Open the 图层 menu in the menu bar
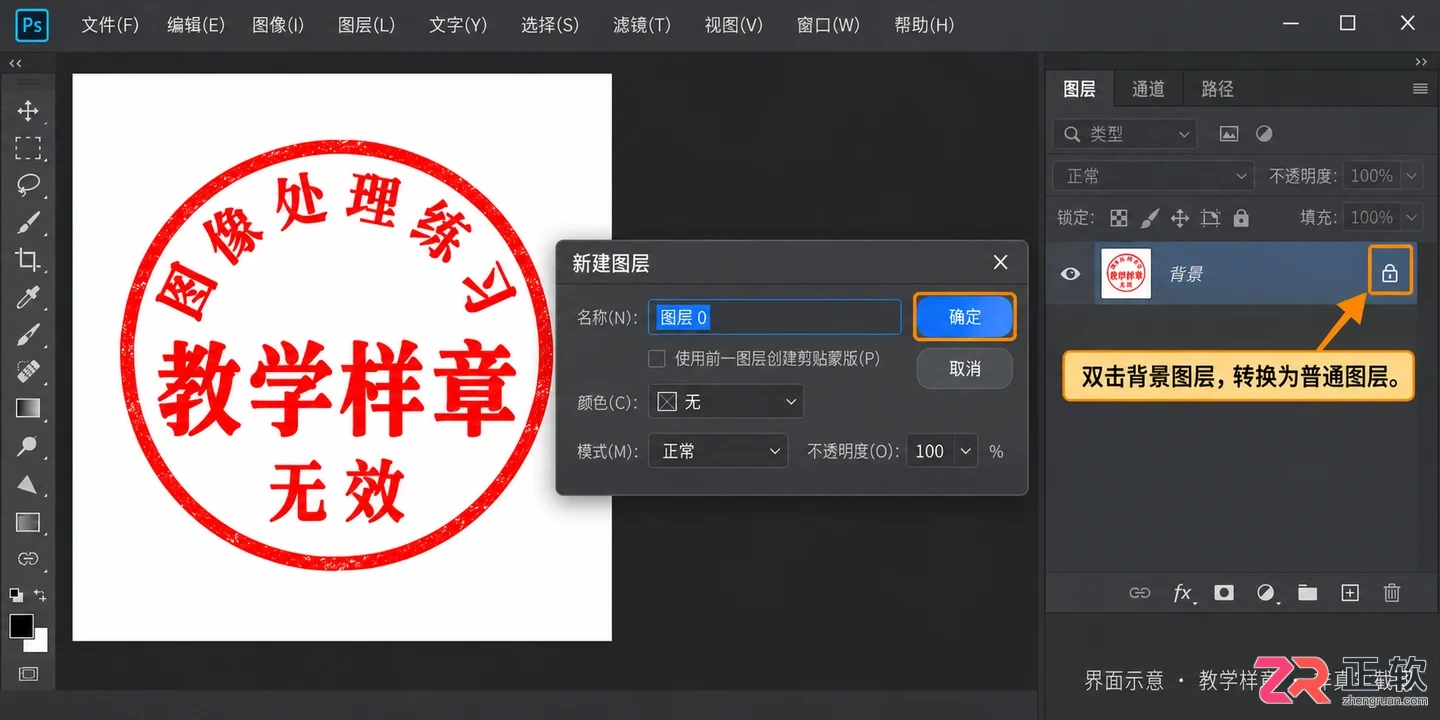Viewport: 1440px width, 720px height. (366, 25)
